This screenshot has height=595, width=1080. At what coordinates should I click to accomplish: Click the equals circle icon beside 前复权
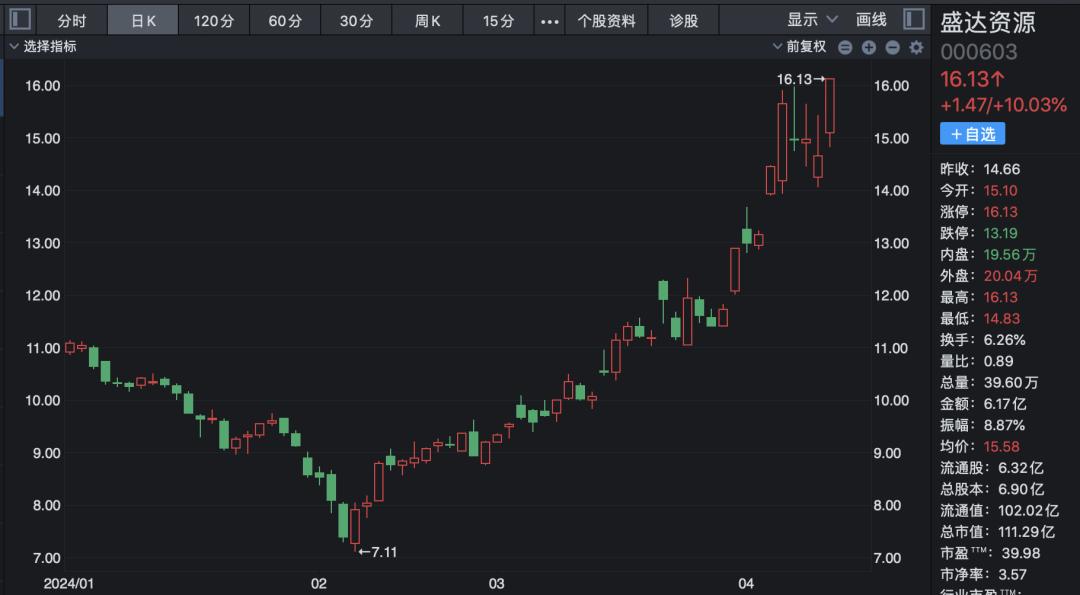[845, 48]
